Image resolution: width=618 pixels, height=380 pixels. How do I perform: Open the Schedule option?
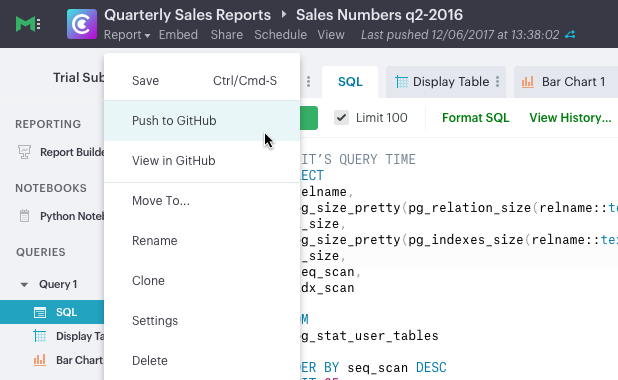(x=280, y=35)
